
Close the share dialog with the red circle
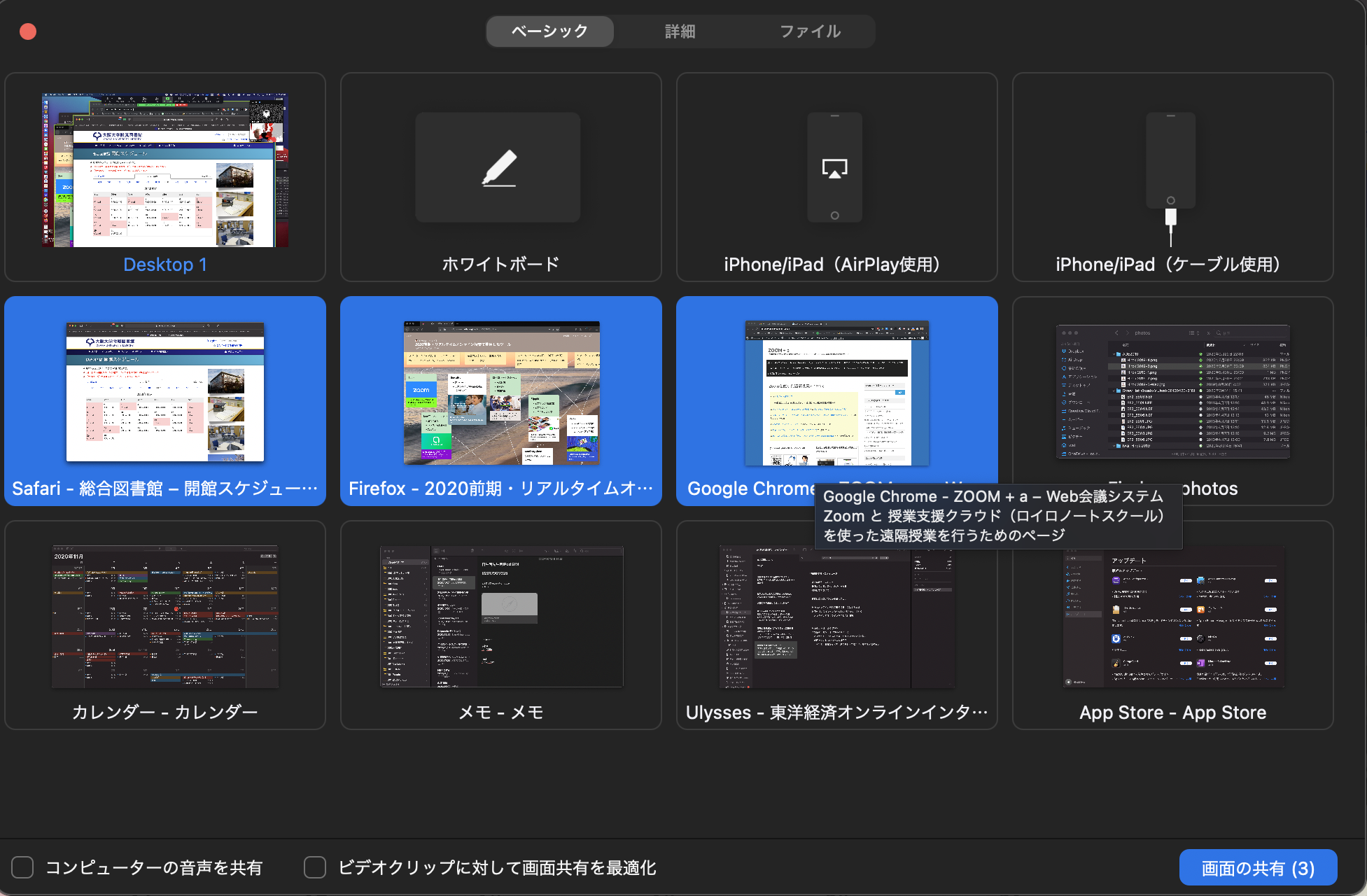[27, 31]
